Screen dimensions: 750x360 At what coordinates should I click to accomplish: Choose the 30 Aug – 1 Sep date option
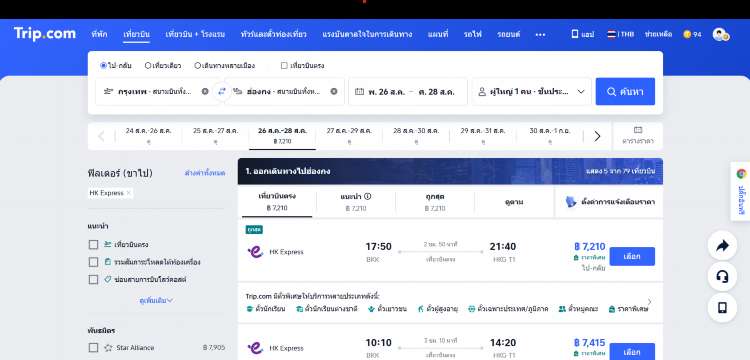coord(550,136)
